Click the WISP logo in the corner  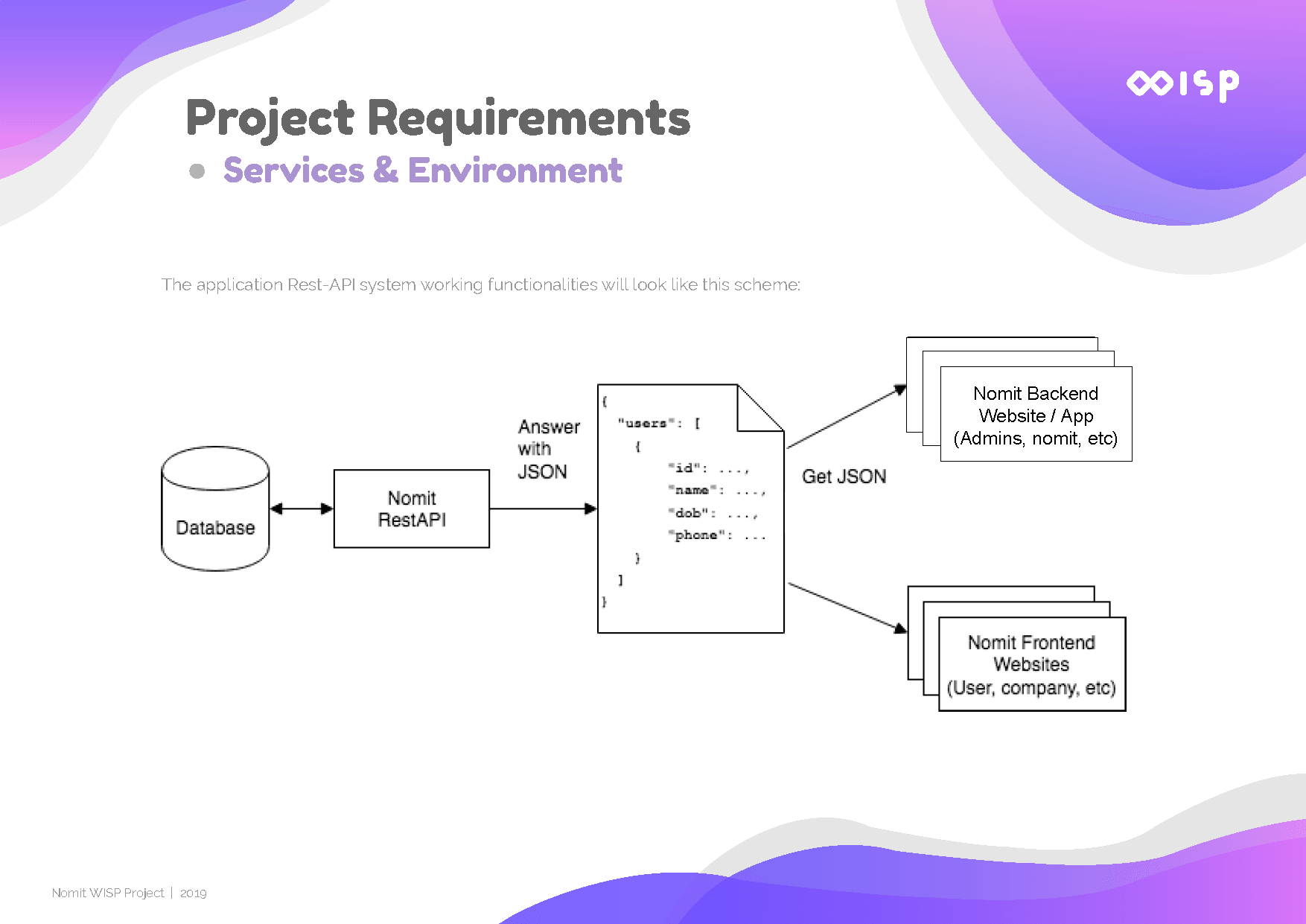click(x=1182, y=84)
